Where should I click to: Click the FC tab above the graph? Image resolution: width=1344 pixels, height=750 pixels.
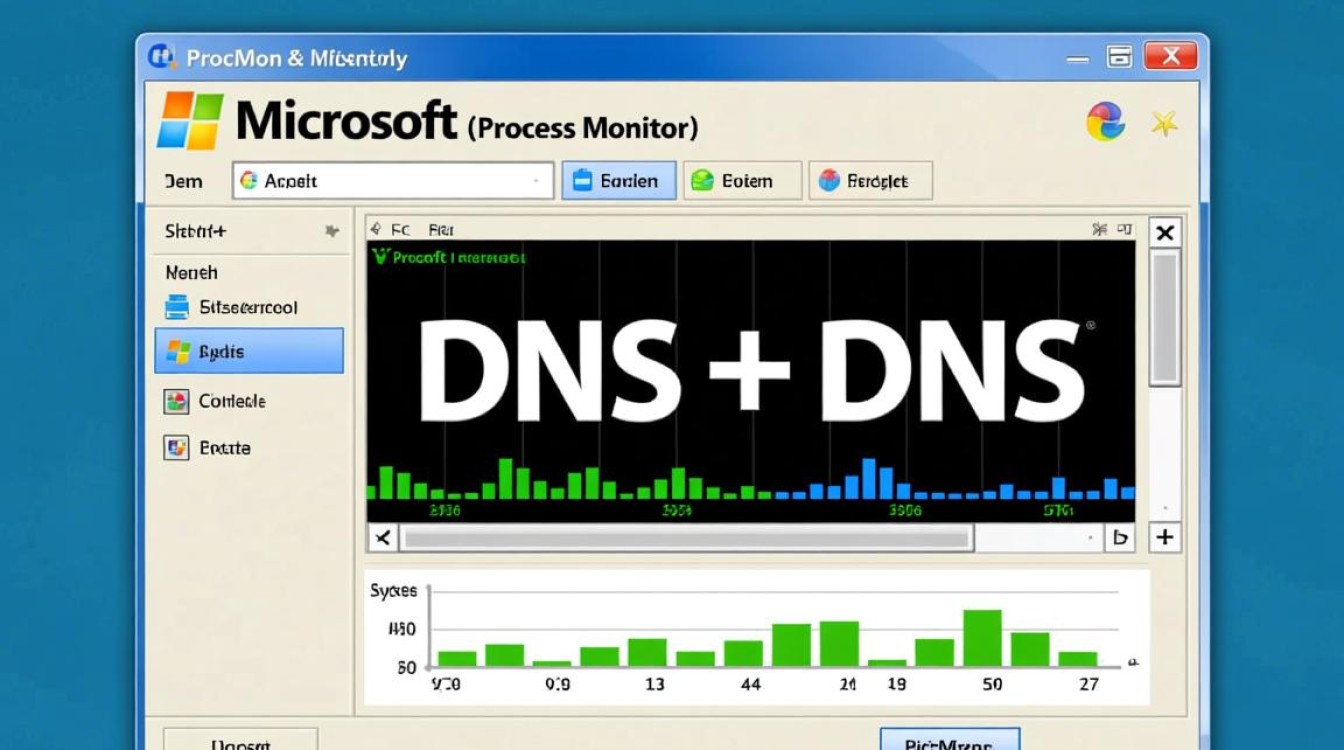[400, 229]
